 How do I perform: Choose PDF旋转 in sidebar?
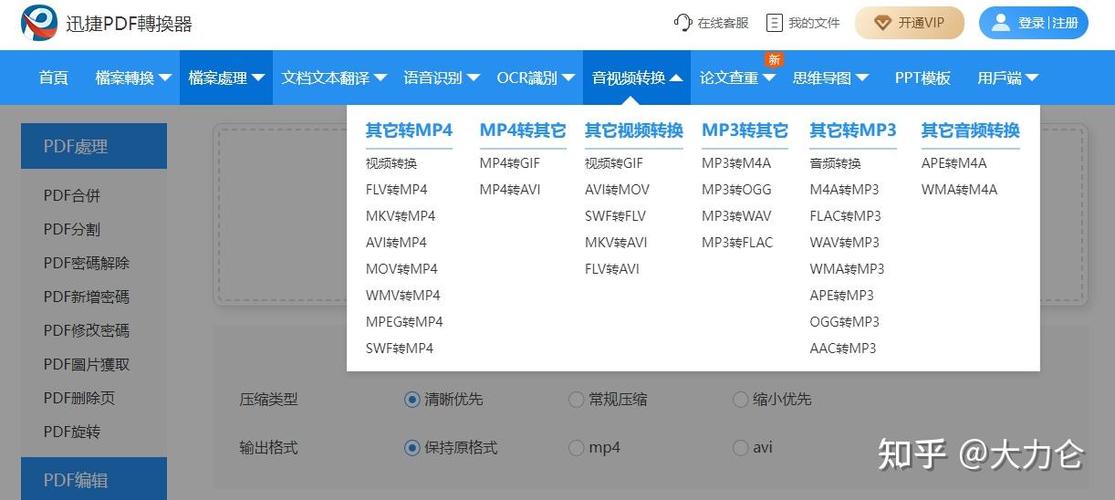(x=72, y=432)
